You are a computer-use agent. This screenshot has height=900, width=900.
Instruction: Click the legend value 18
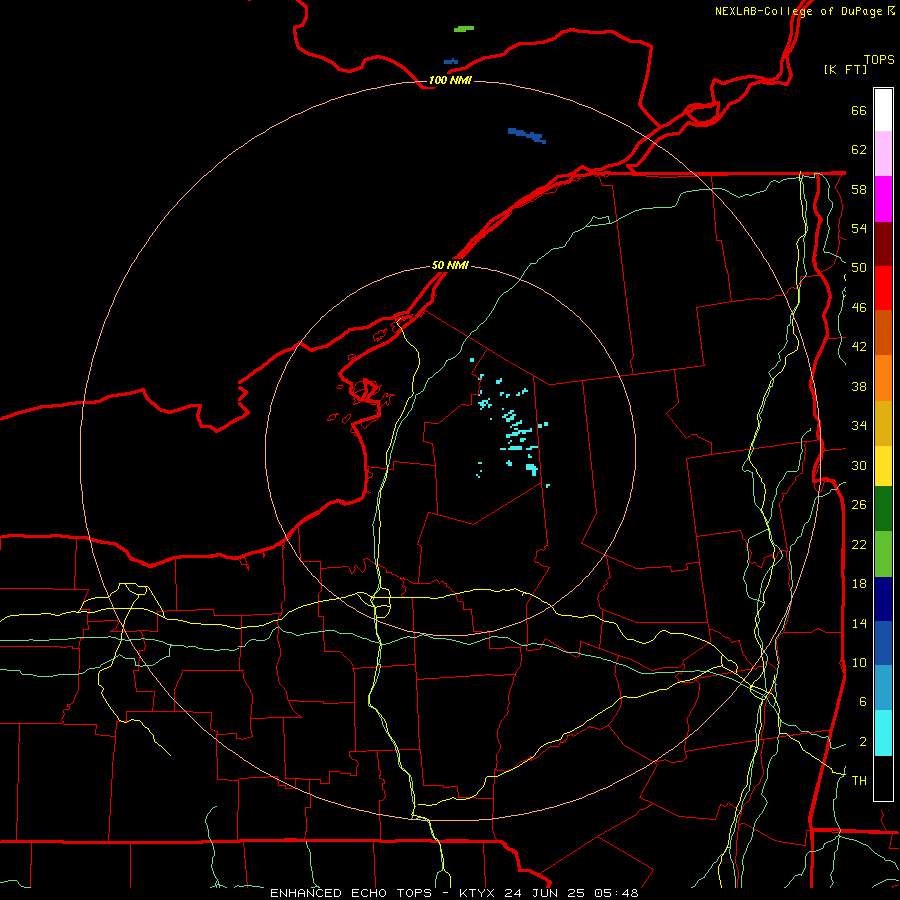point(859,583)
